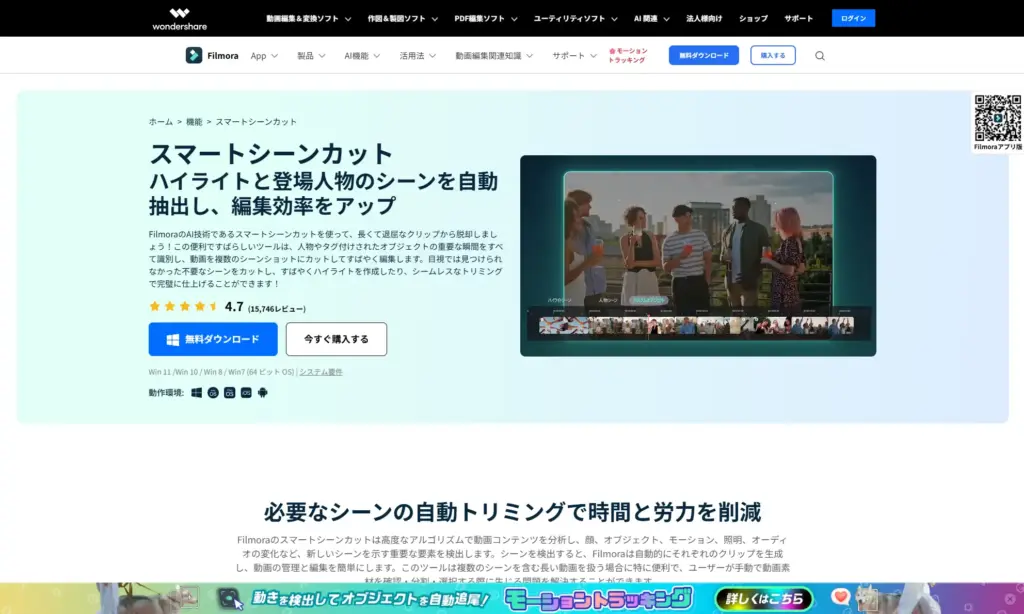Open the システム要件 link
1024x614 pixels.
(x=321, y=372)
